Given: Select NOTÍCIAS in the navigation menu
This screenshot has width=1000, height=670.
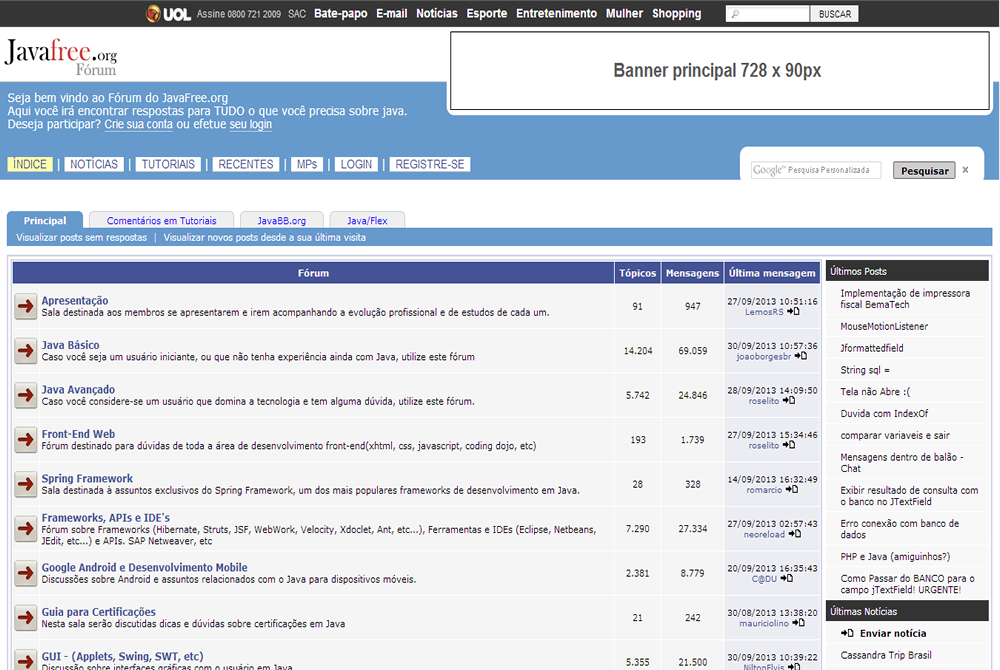Looking at the screenshot, I should pyautogui.click(x=94, y=164).
